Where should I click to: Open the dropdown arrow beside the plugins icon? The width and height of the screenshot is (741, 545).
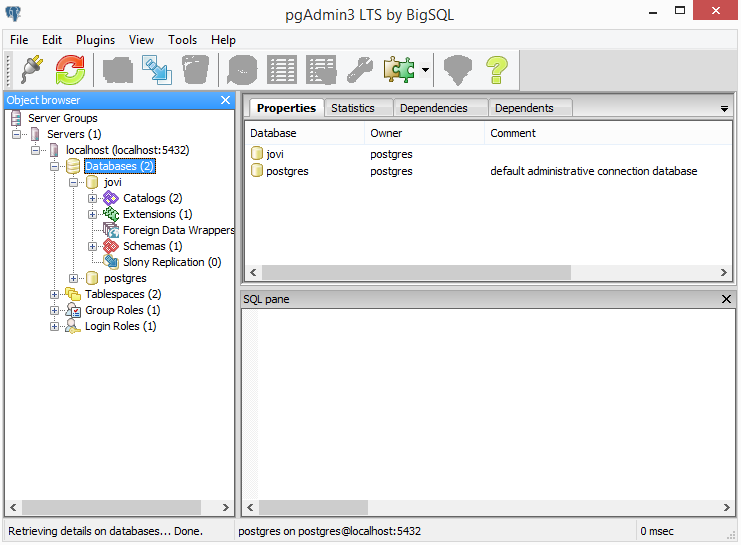425,70
